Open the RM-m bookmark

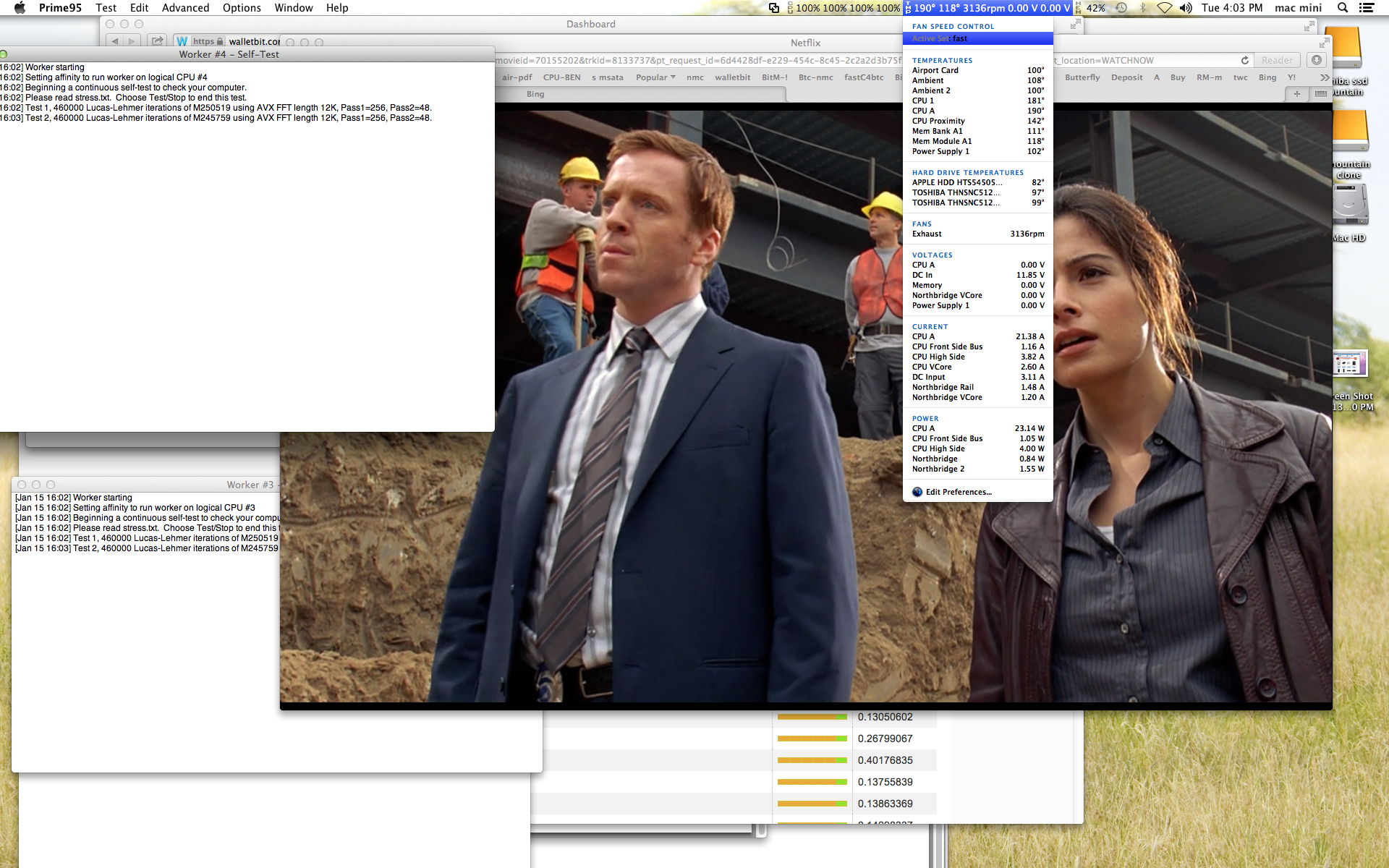[1209, 77]
